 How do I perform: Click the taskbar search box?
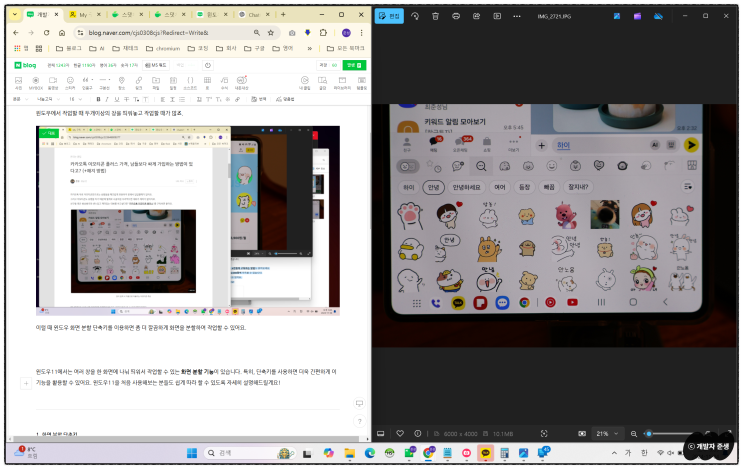coord(250,453)
